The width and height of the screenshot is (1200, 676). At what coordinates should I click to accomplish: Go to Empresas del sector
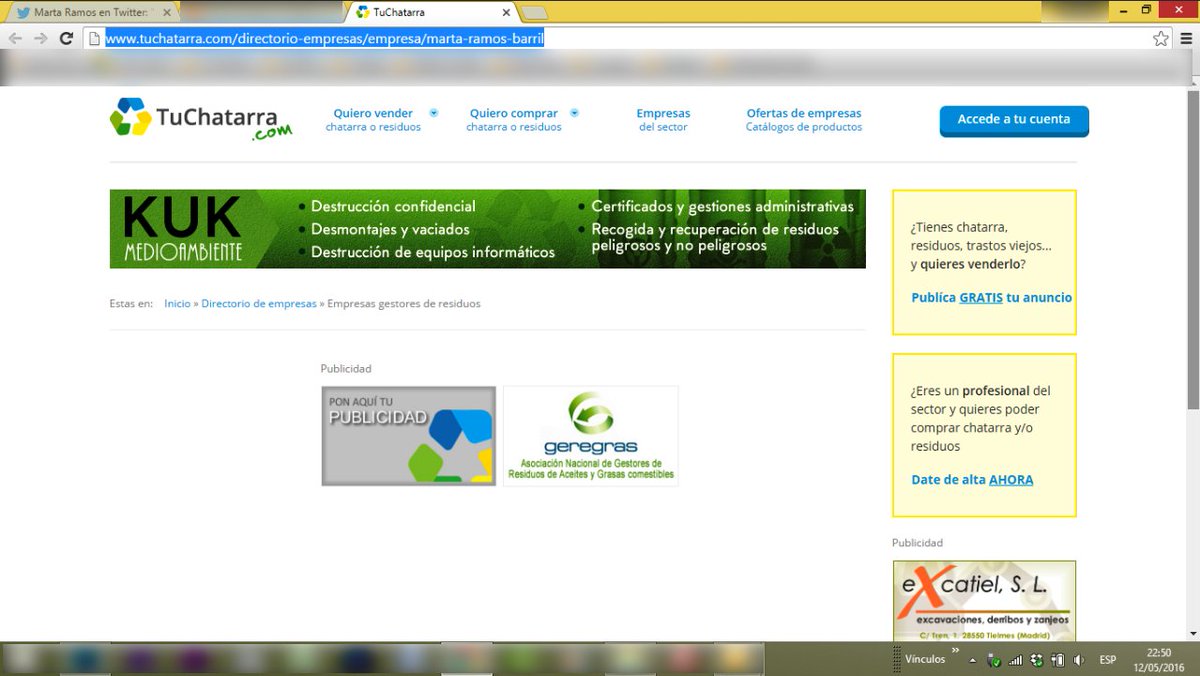coord(663,120)
